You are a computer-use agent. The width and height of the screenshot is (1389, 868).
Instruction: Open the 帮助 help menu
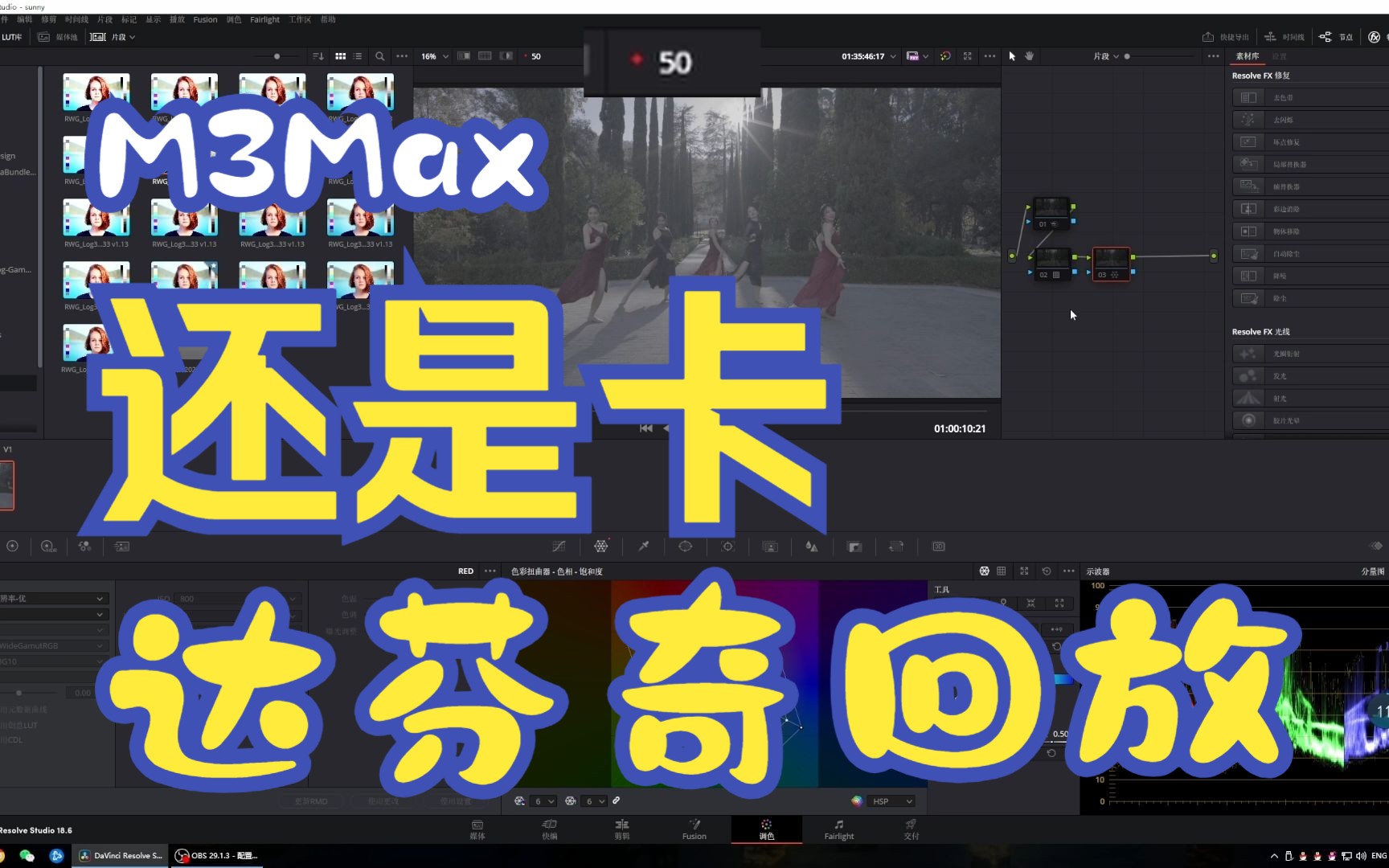coord(328,19)
